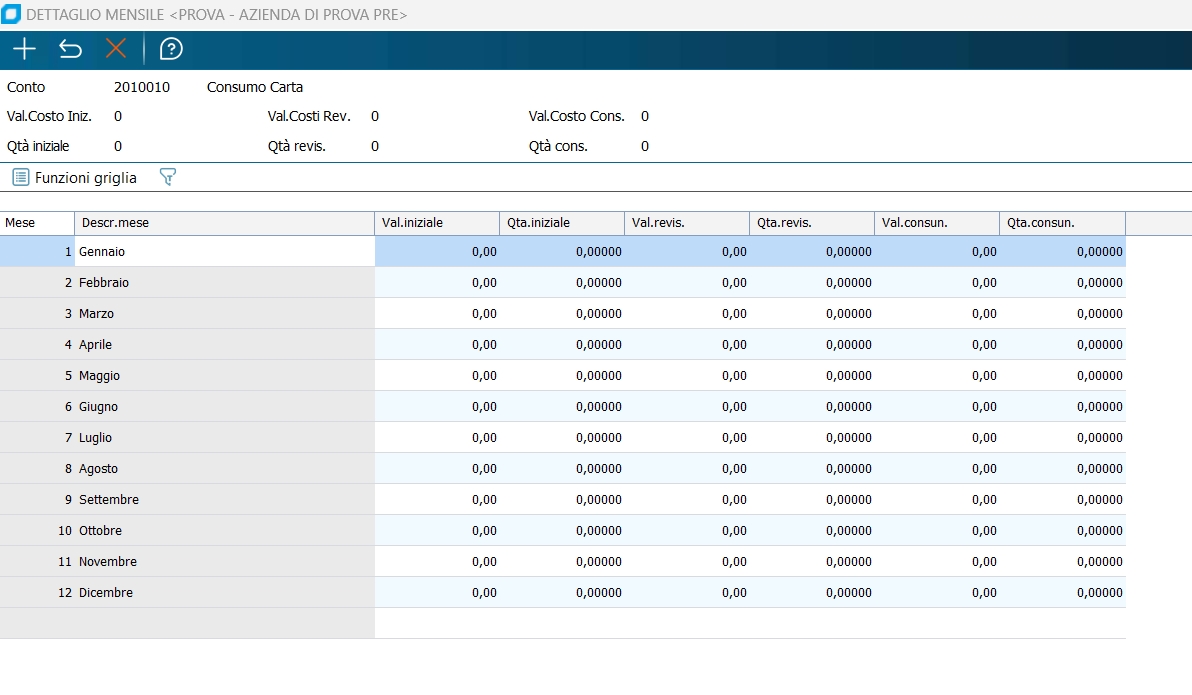Click the Qta.consun. column header
The height and width of the screenshot is (695, 1192).
click(x=1061, y=223)
